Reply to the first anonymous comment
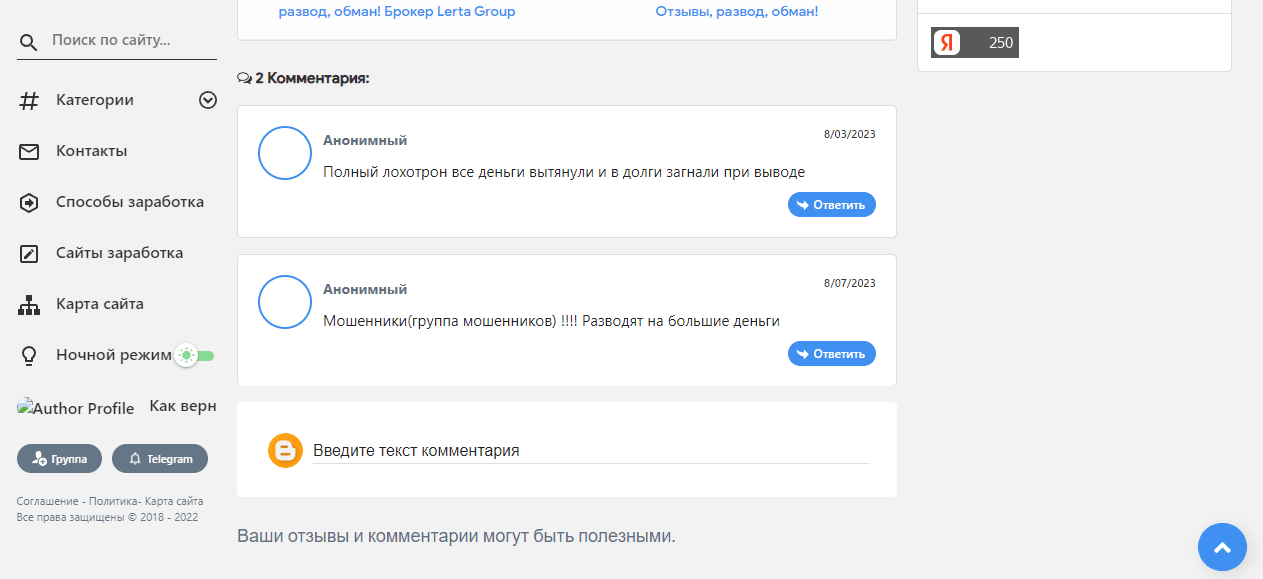The height and width of the screenshot is (579, 1263). pyautogui.click(x=831, y=204)
